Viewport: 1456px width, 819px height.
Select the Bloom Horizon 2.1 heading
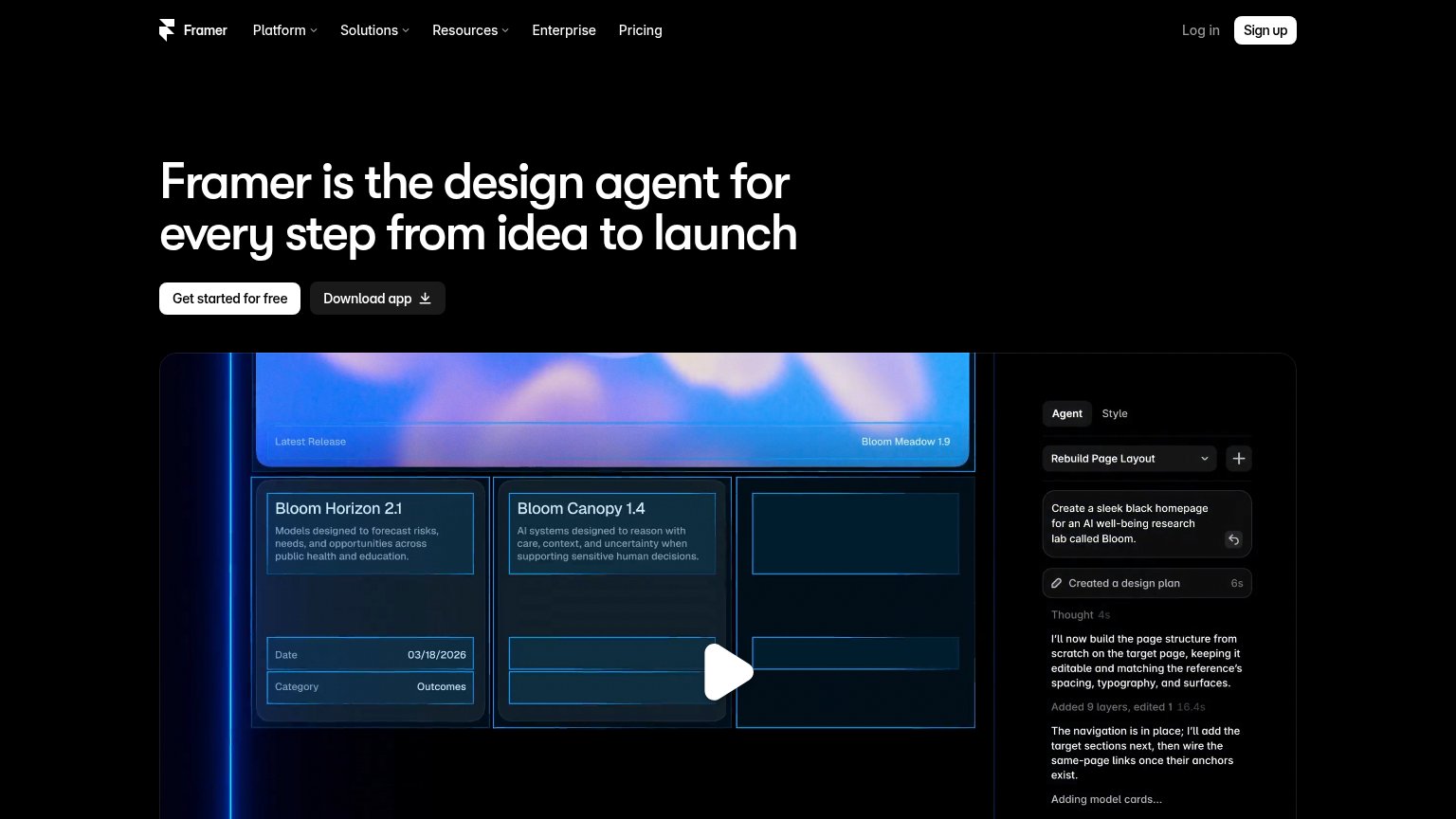(x=338, y=508)
